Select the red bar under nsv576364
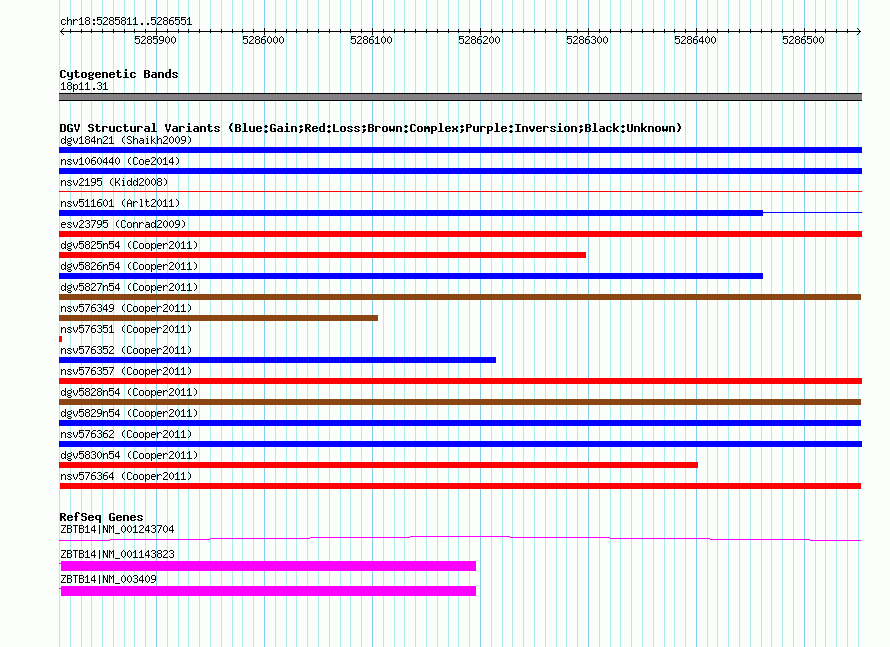890x647 pixels. point(460,486)
